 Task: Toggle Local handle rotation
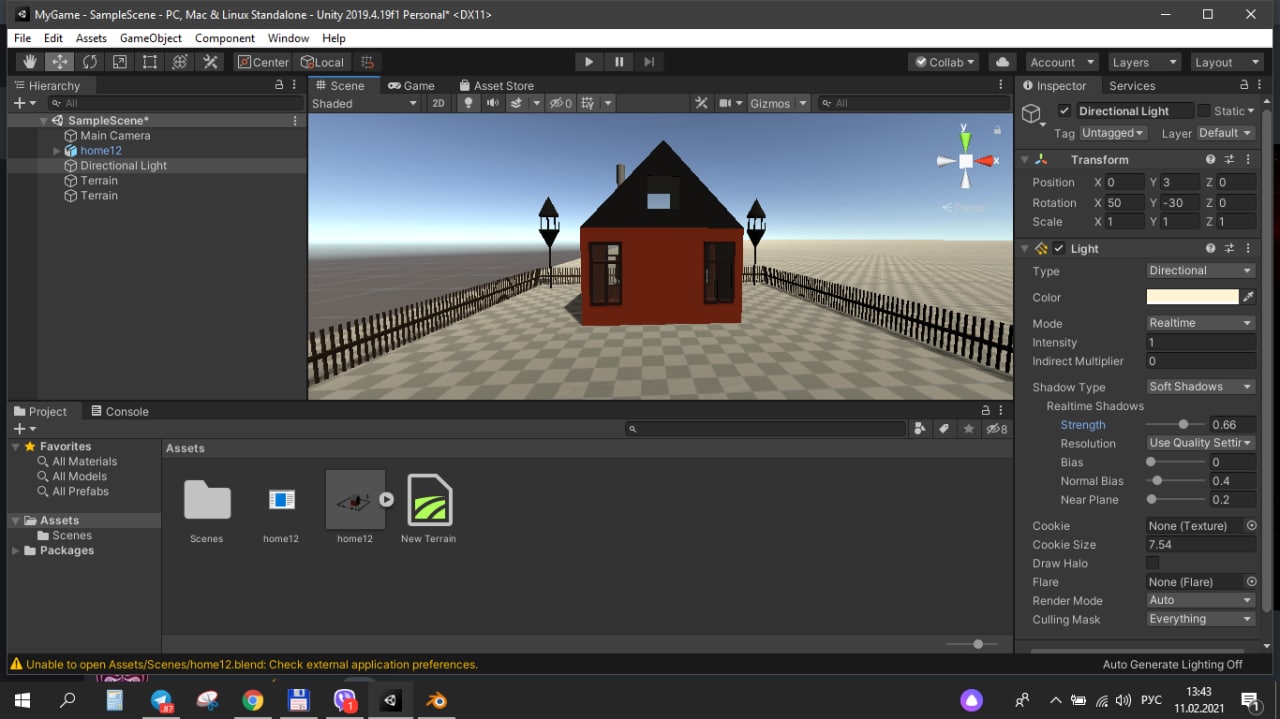click(322, 62)
